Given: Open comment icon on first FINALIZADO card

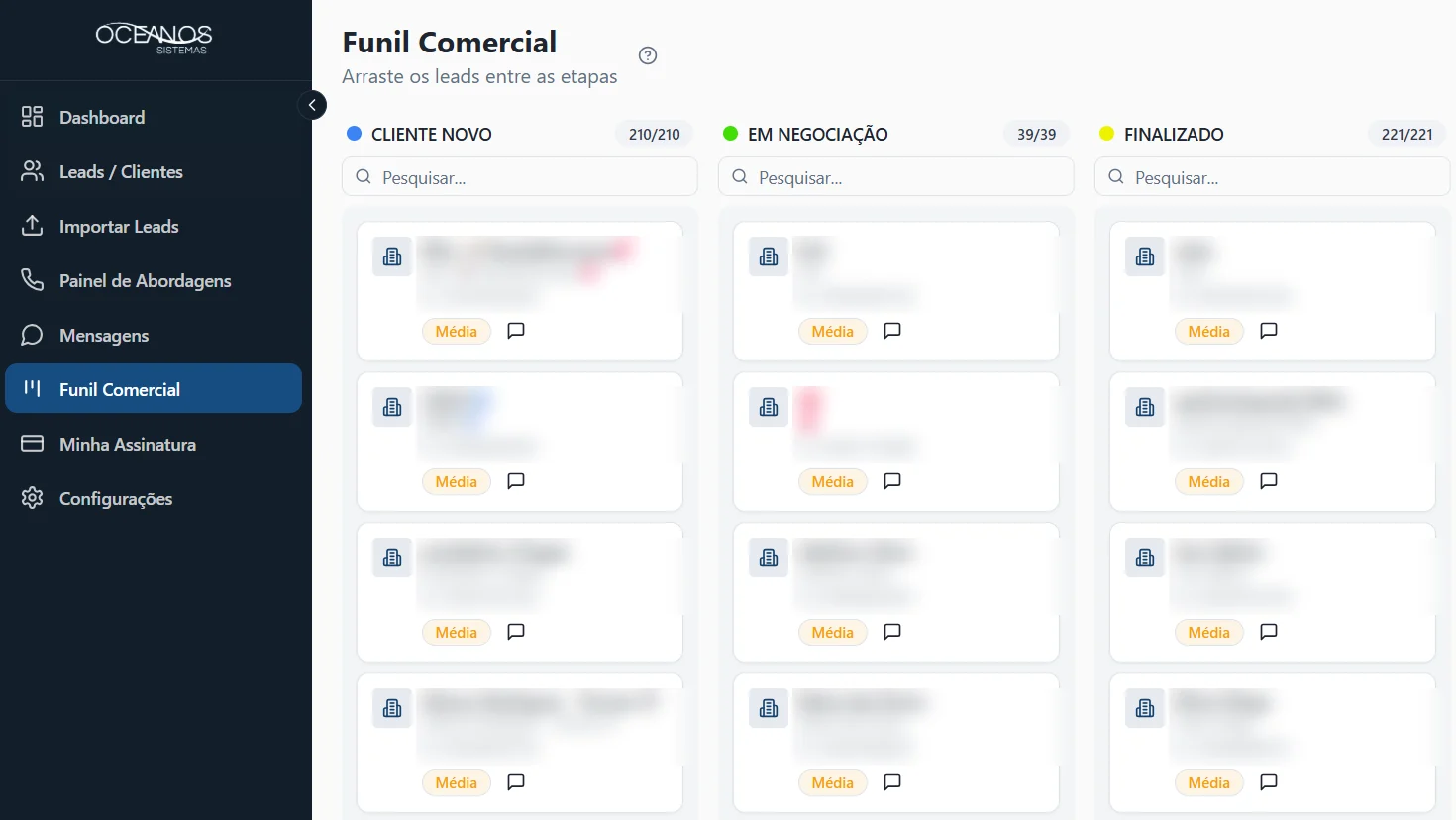Looking at the screenshot, I should tap(1269, 331).
